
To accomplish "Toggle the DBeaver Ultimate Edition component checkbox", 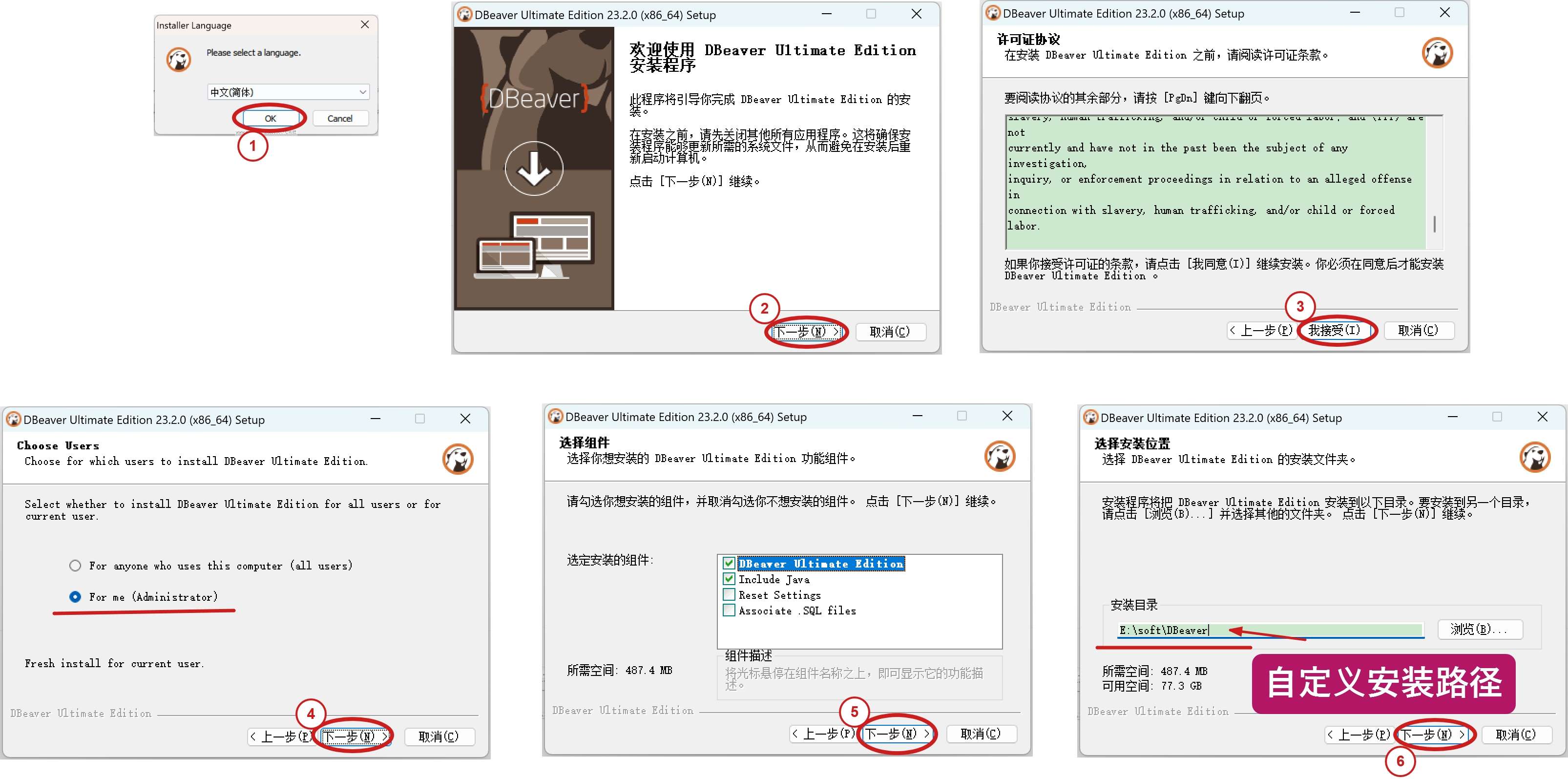I will point(729,564).
